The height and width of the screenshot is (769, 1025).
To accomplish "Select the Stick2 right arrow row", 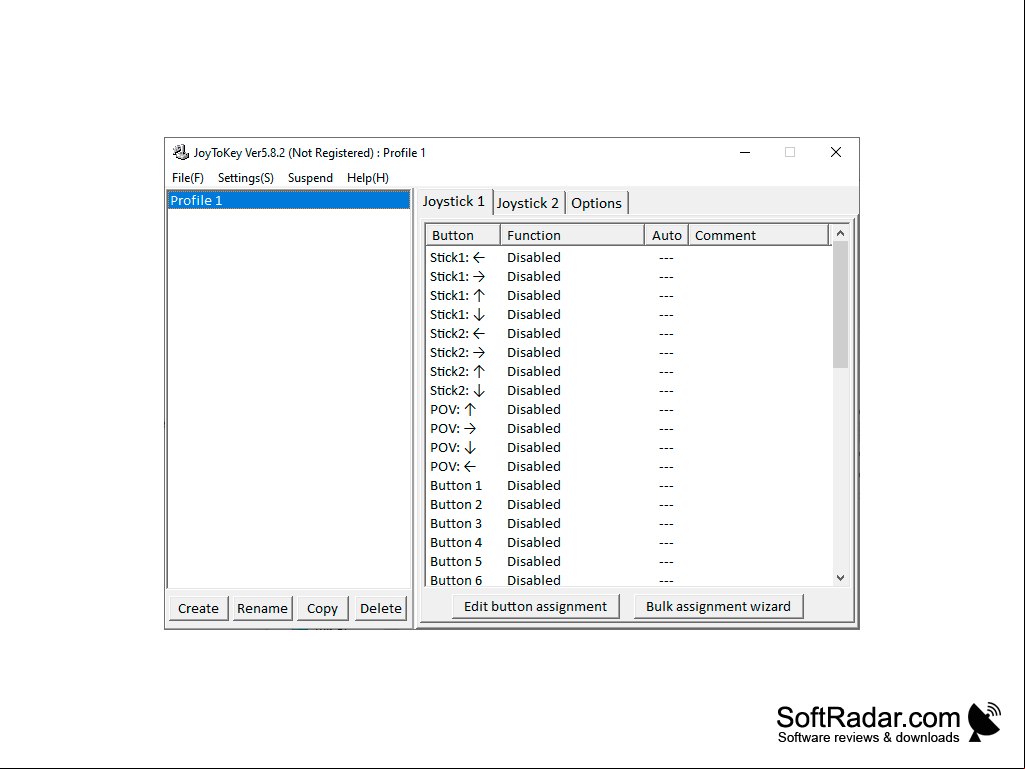I will pyautogui.click(x=628, y=352).
